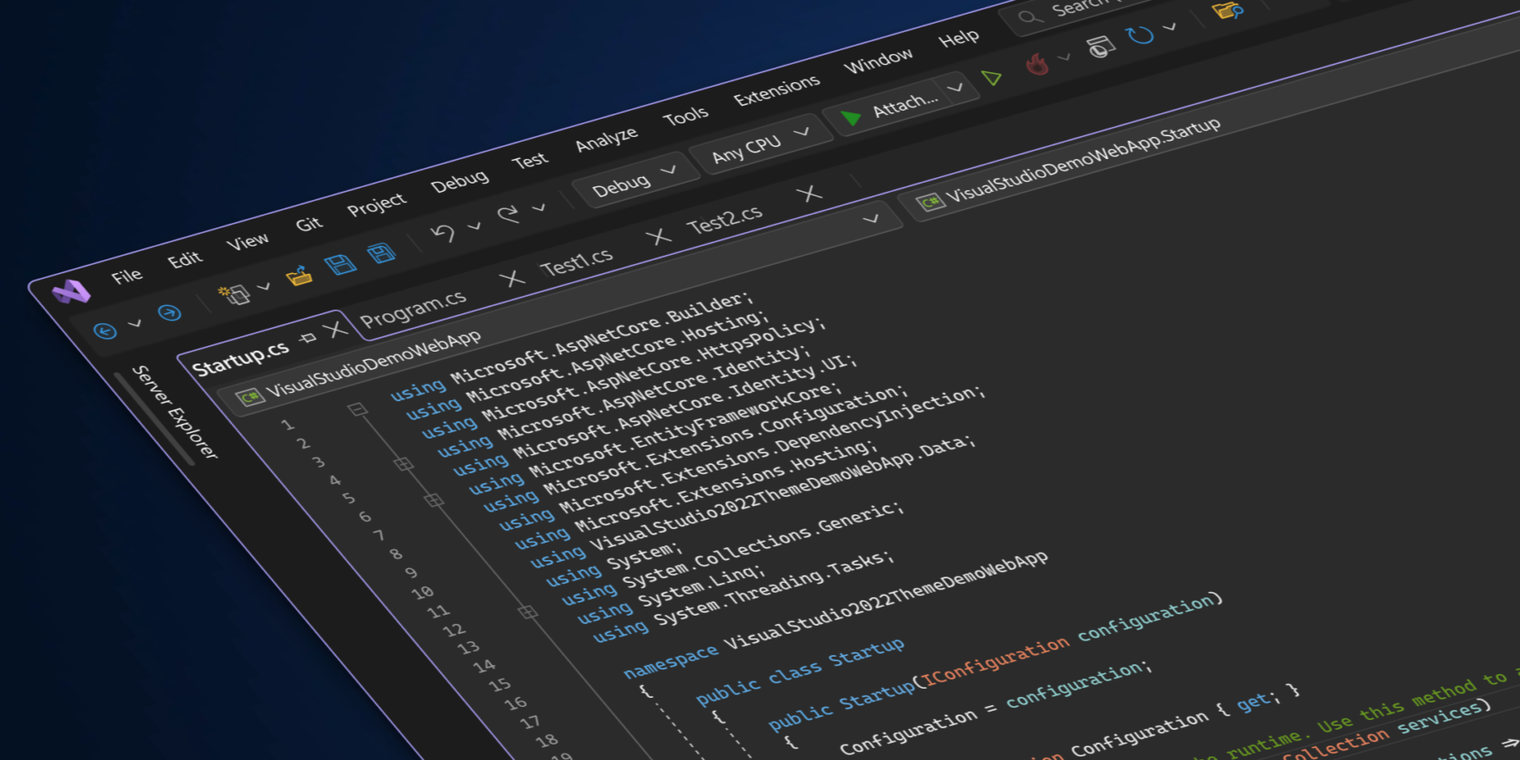Screen dimensions: 1520x760
Task: Click 'System.Threading.Tasks' using line
Action: (x=776, y=588)
